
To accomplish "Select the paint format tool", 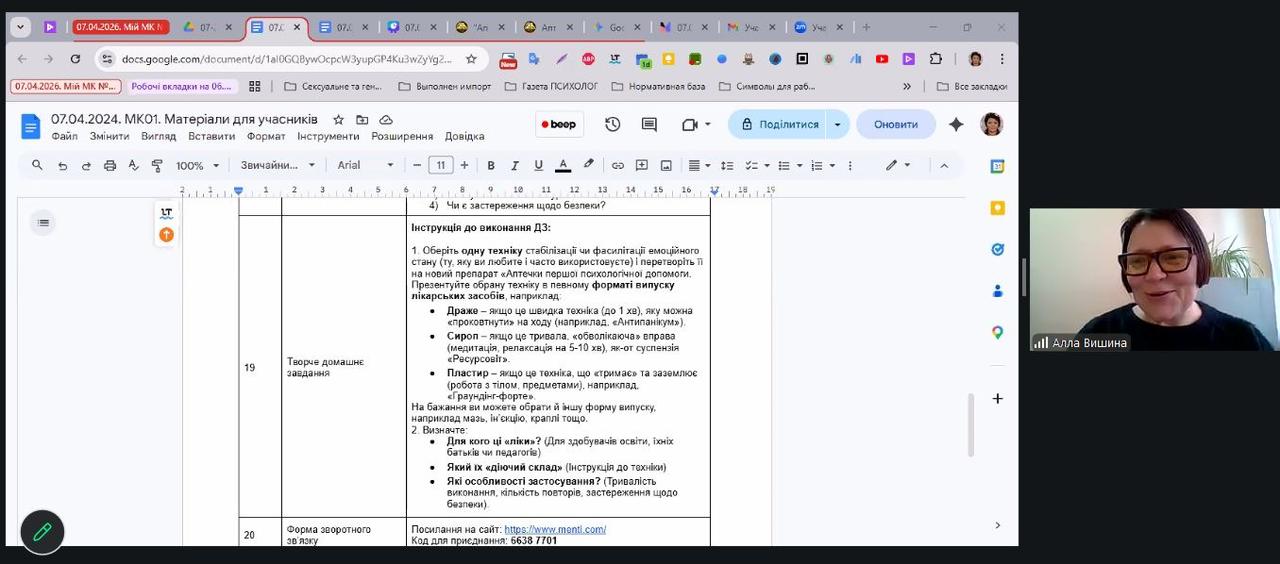I will pos(157,166).
